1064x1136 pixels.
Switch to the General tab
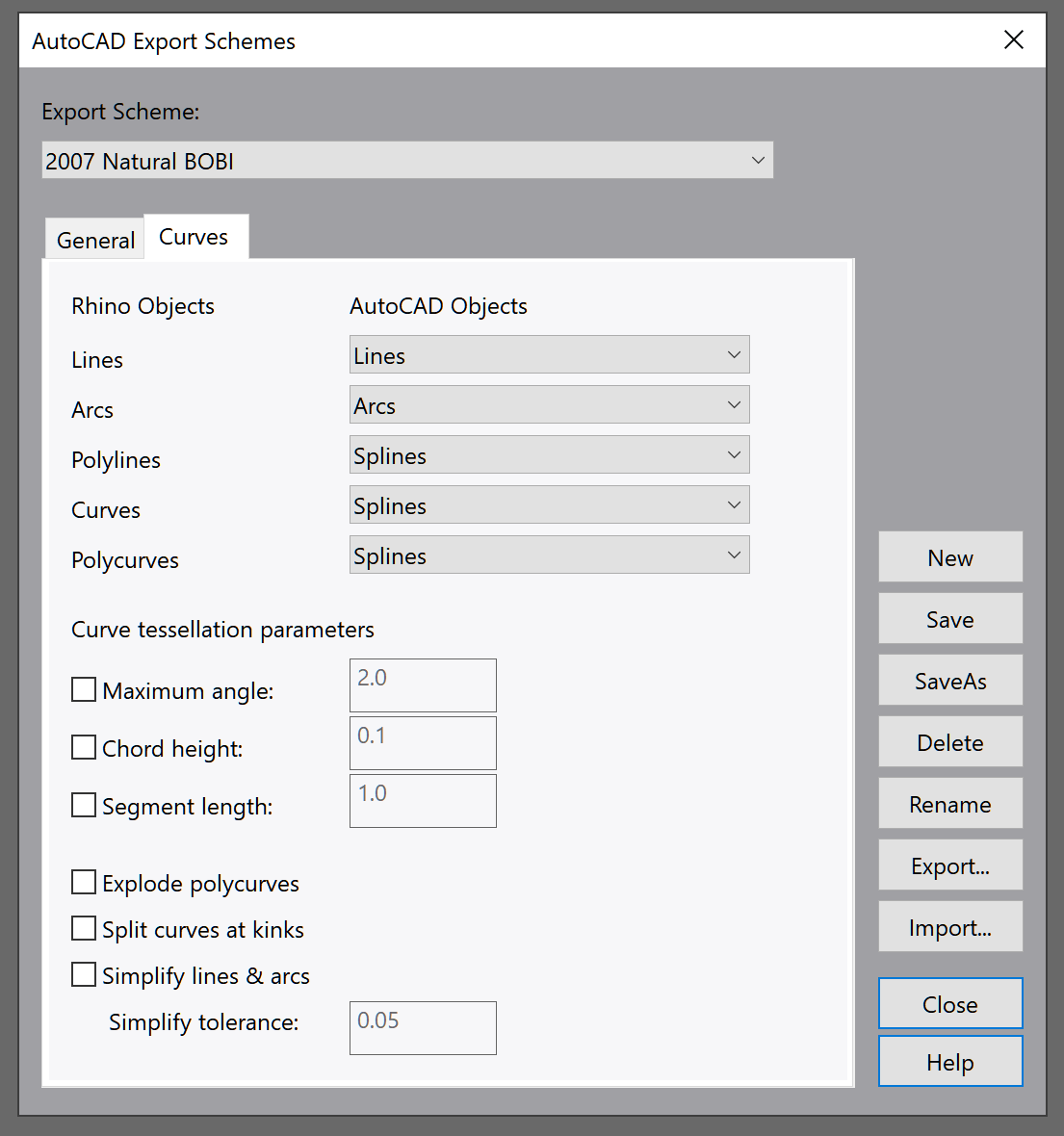coord(95,240)
